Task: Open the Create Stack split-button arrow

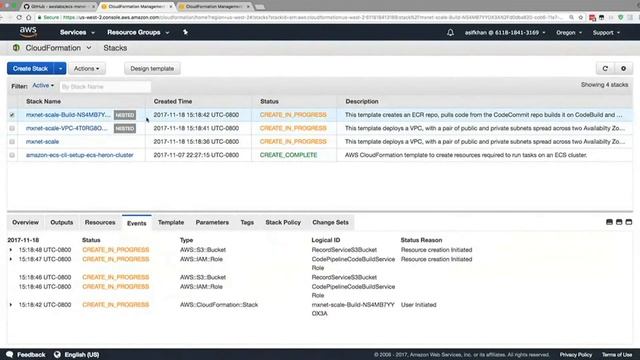Action: pyautogui.click(x=60, y=69)
